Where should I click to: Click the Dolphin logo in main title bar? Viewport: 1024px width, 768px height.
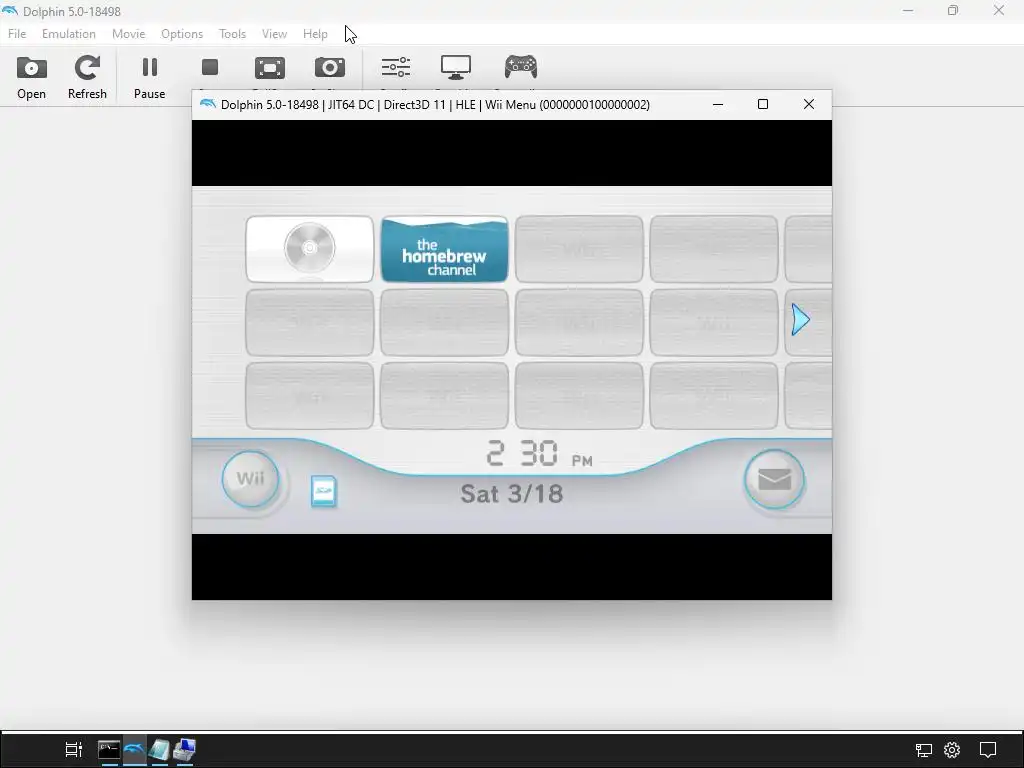[10, 11]
